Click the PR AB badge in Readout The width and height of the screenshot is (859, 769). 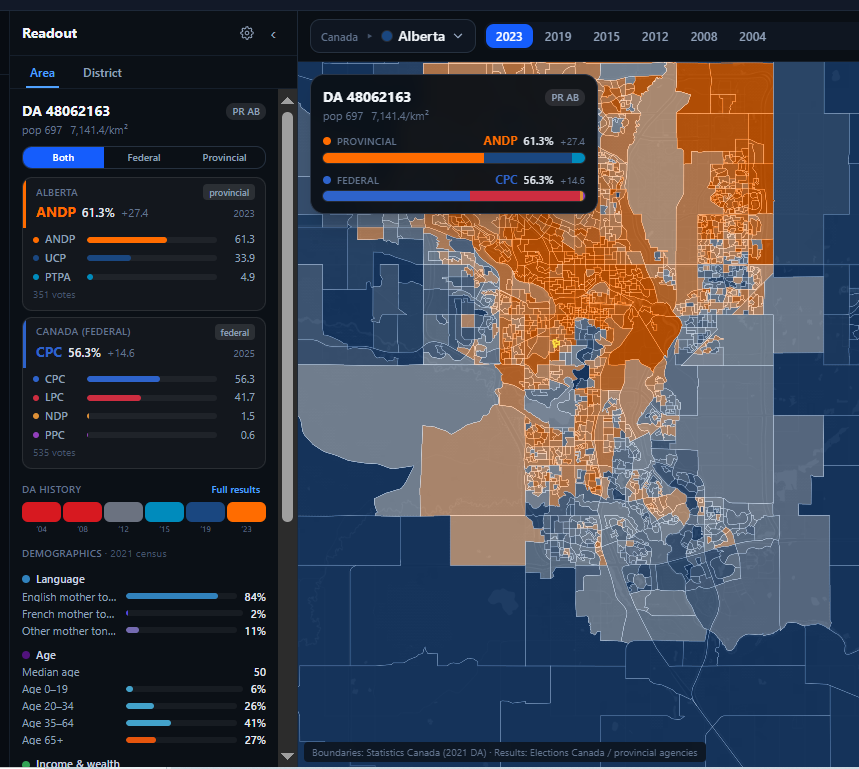coord(246,112)
